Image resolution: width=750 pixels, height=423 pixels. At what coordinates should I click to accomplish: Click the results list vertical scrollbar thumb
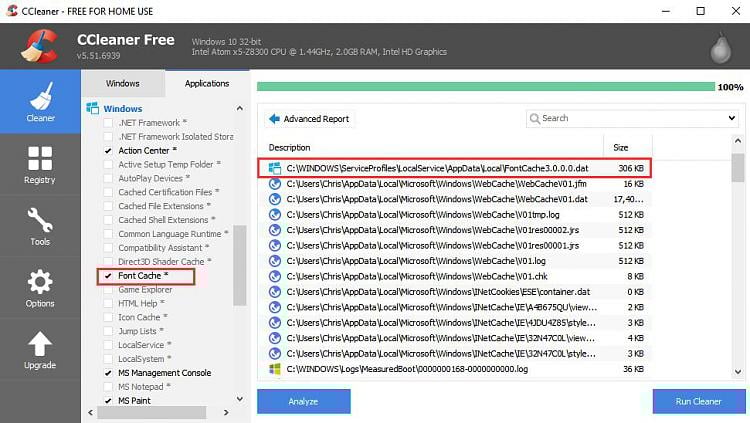click(738, 167)
